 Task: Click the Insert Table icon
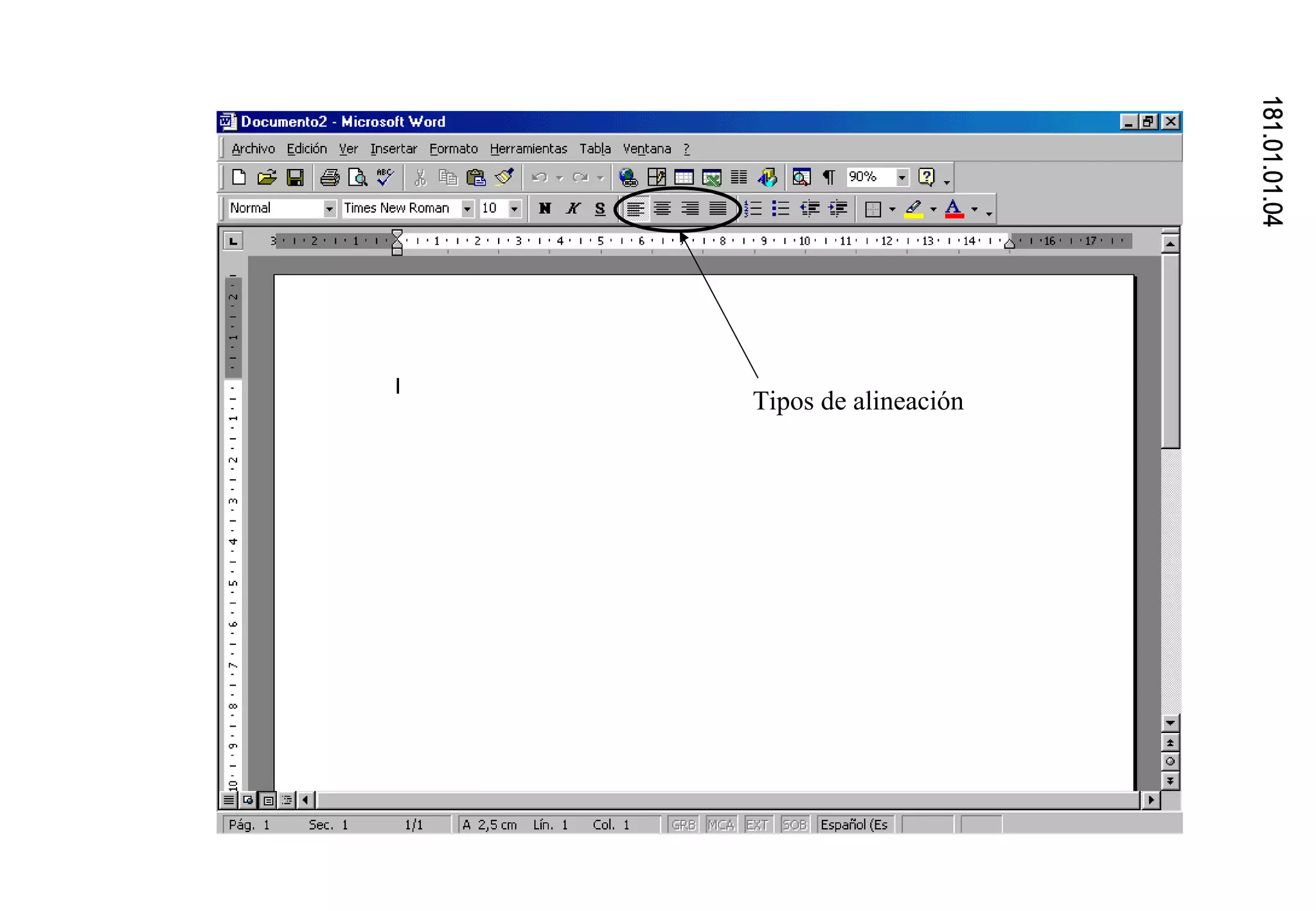pyautogui.click(x=684, y=177)
